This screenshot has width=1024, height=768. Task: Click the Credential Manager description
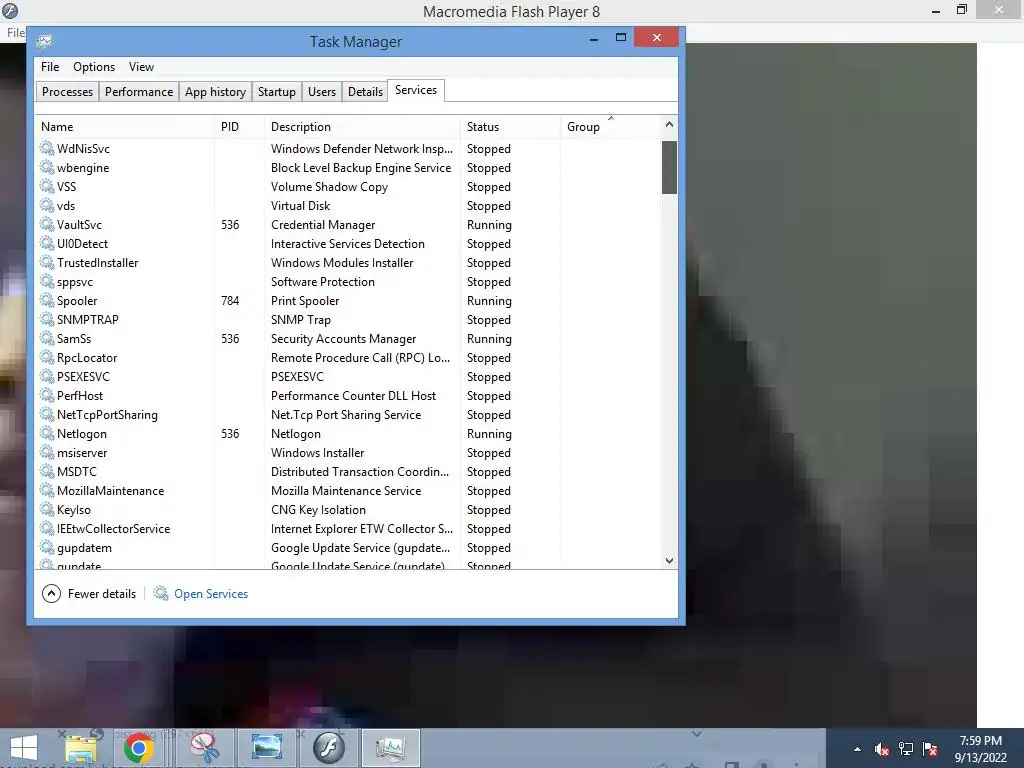[323, 225]
